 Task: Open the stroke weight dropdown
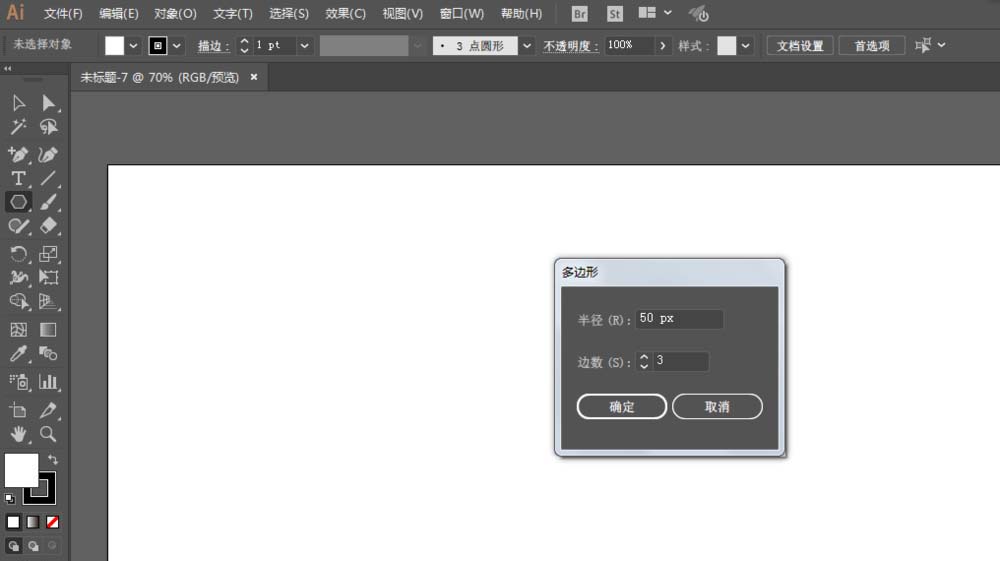tap(304, 46)
